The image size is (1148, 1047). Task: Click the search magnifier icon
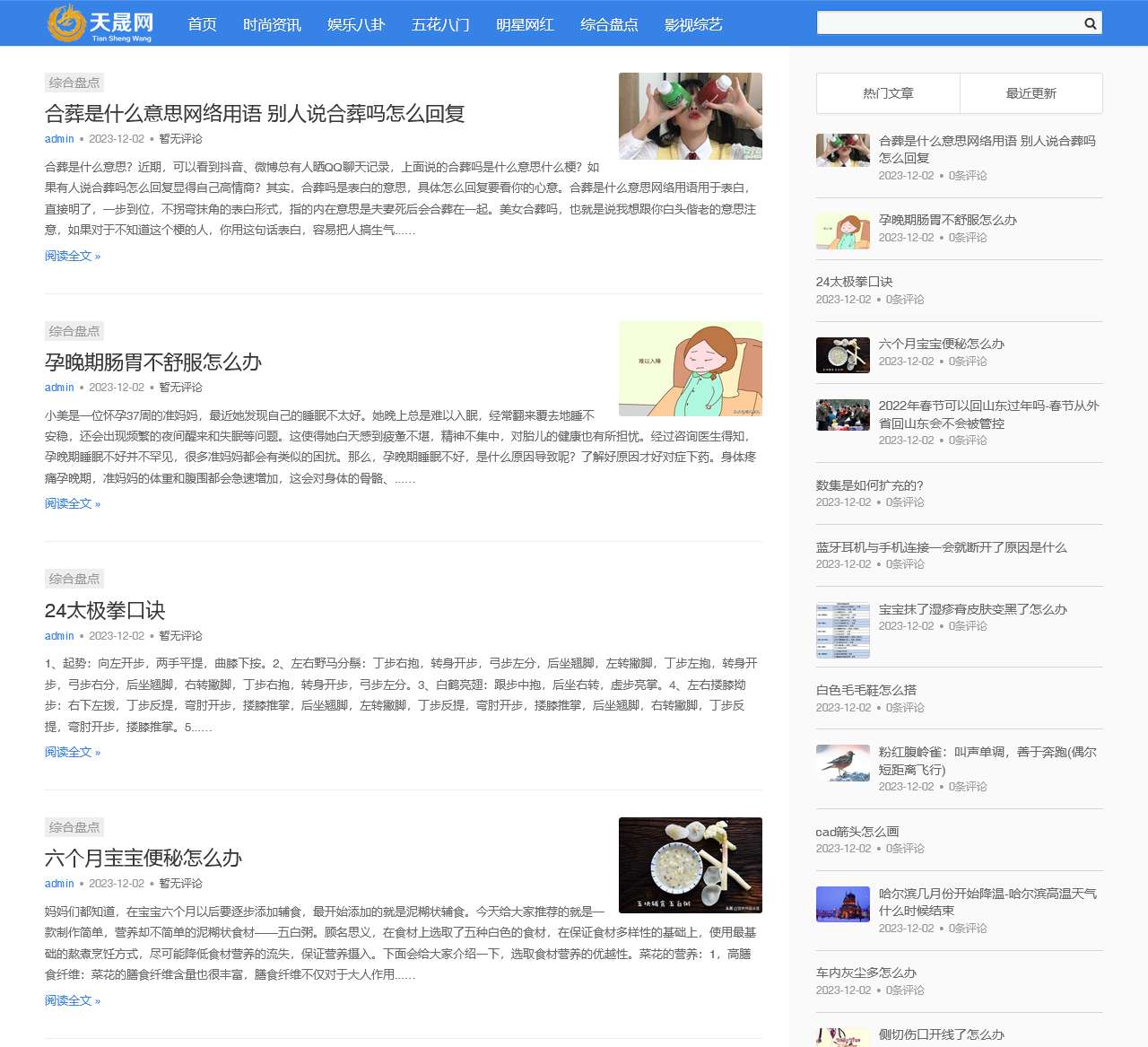pyautogui.click(x=1090, y=23)
